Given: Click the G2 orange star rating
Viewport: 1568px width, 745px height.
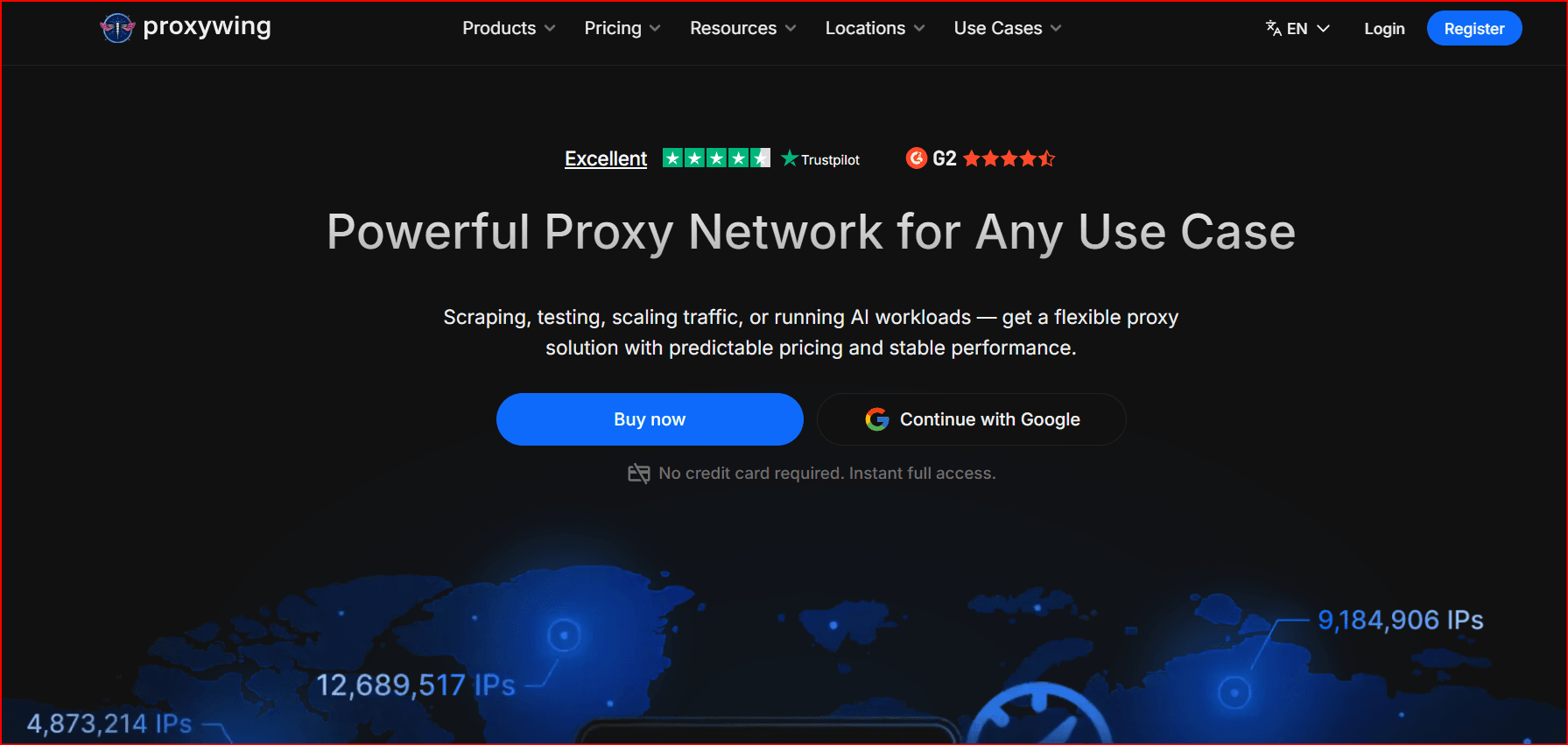Looking at the screenshot, I should [1009, 158].
